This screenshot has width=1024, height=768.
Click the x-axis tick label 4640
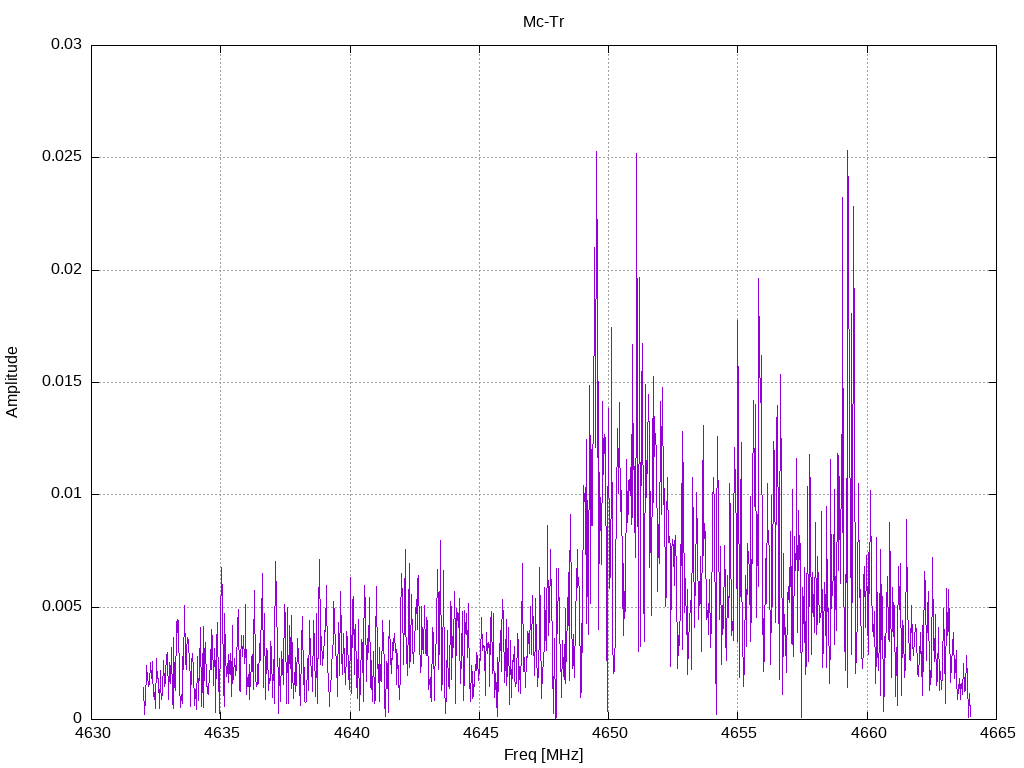[351, 733]
